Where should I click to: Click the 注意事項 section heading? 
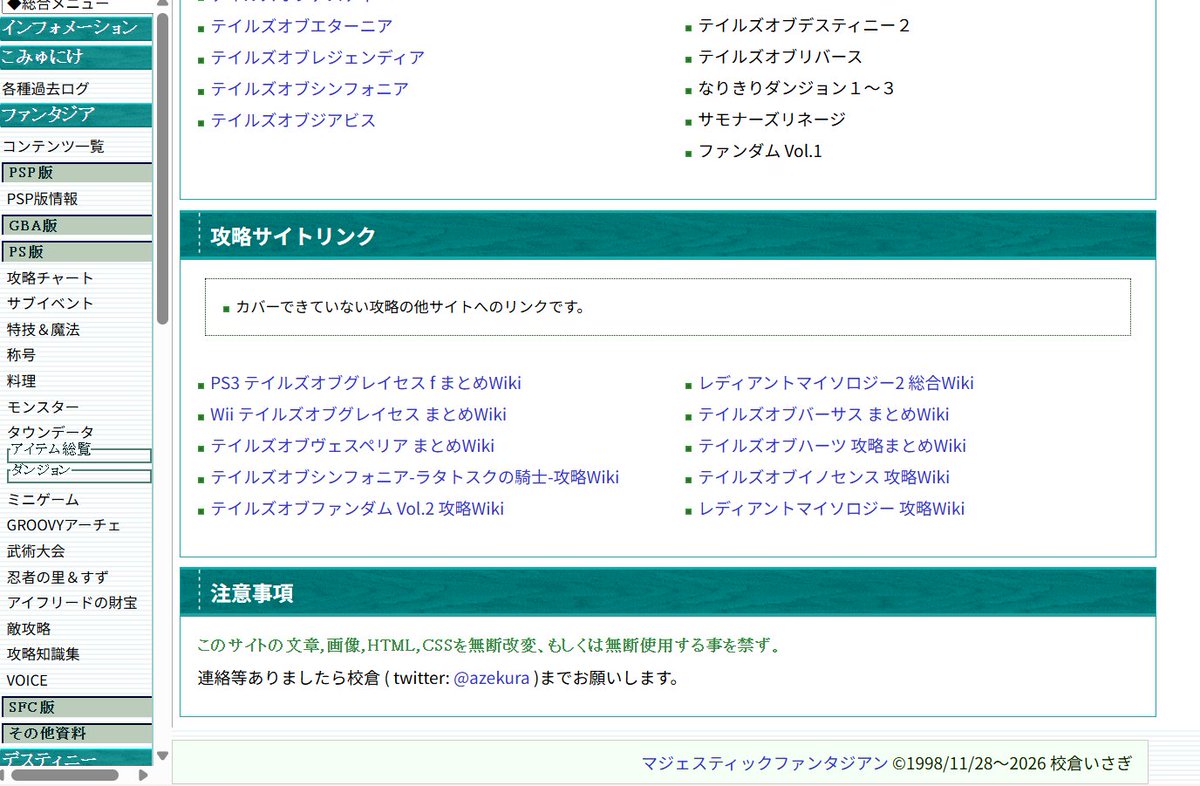252,593
